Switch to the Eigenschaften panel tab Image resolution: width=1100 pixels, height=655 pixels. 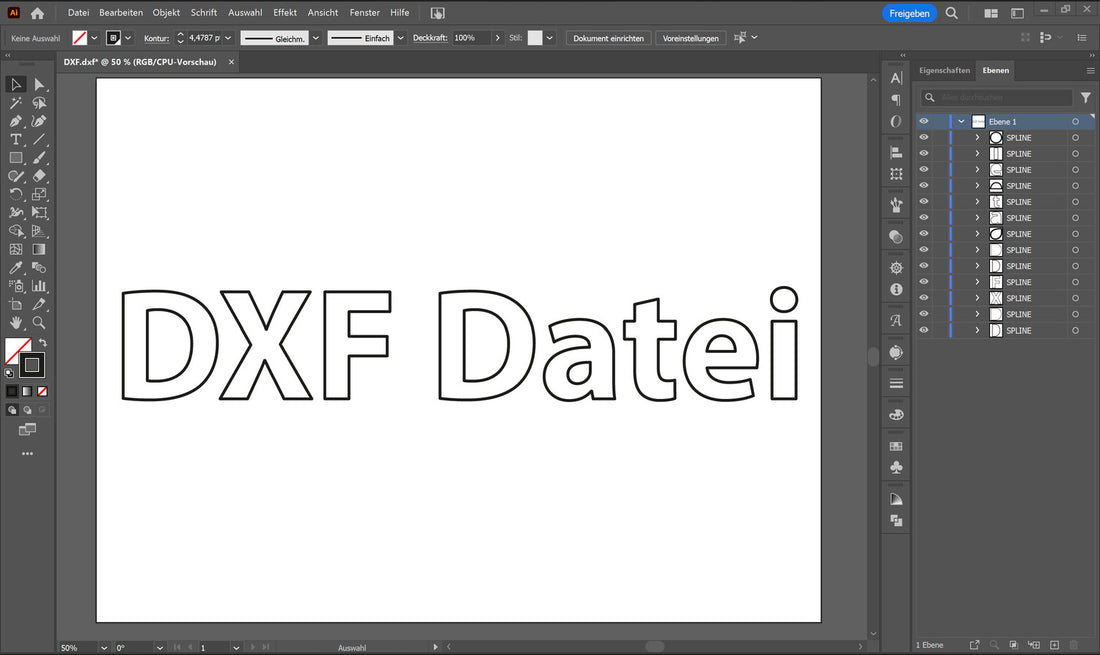[944, 70]
